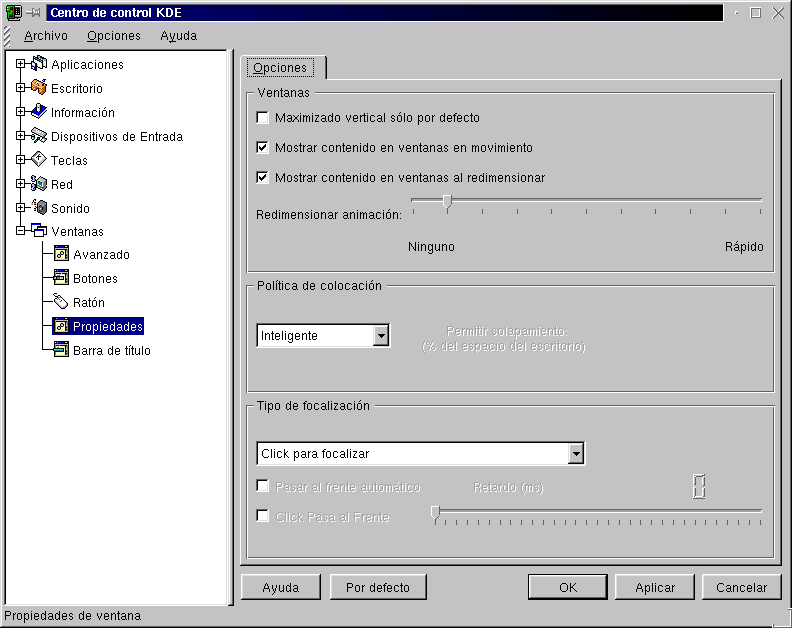
Task: Toggle Mostrar contenido en ventanas al redimensionar
Action: [x=263, y=178]
